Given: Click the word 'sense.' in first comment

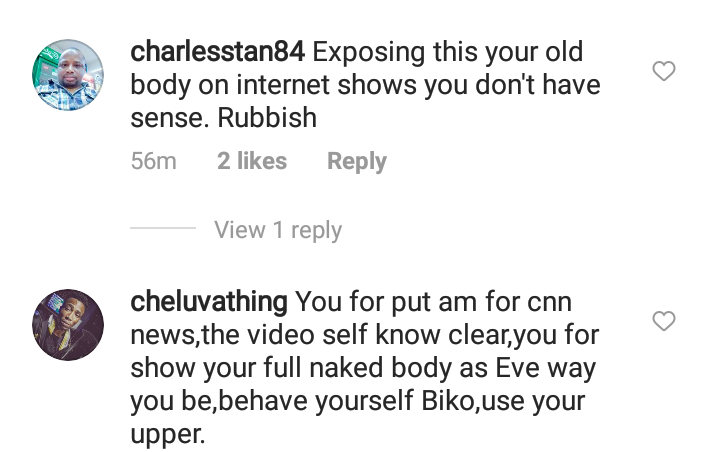Looking at the screenshot, I should coord(169,118).
